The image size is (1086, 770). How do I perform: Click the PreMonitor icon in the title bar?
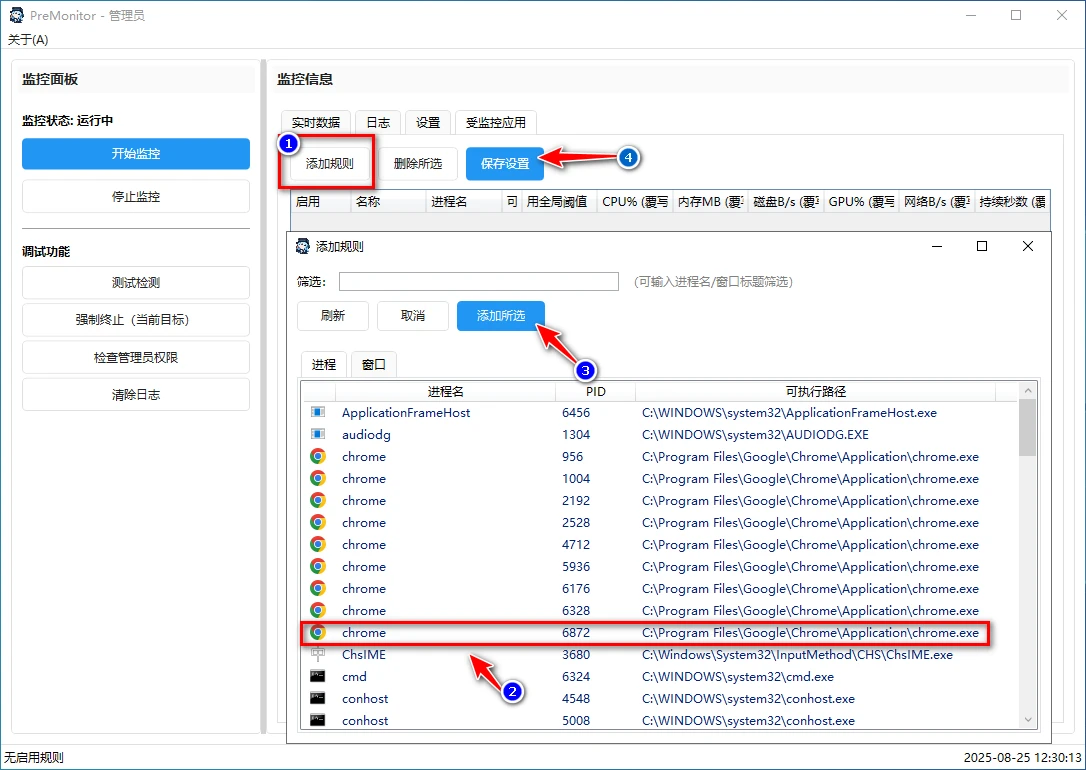15,15
